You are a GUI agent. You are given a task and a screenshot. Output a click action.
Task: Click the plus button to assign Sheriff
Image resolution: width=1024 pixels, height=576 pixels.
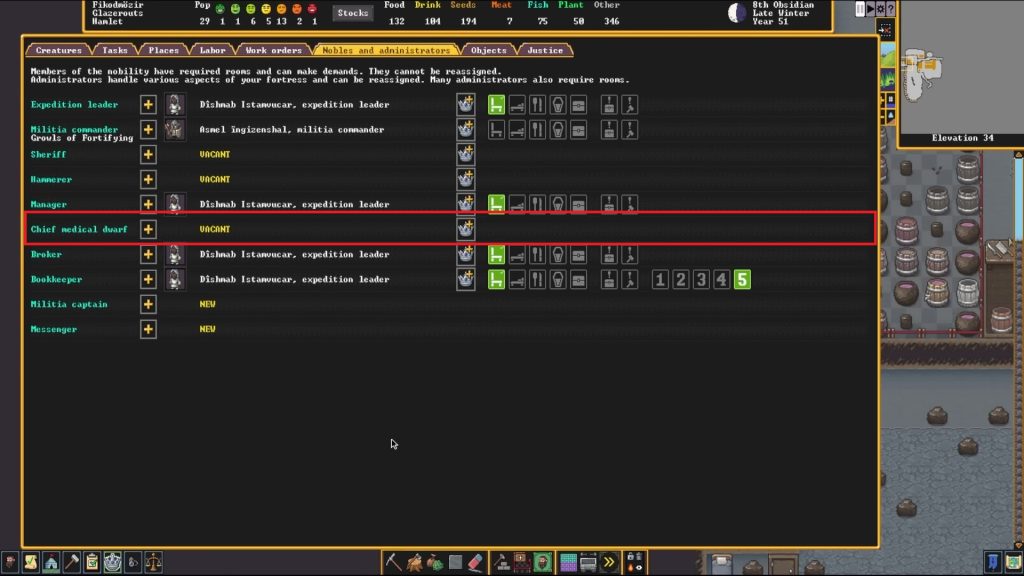coord(148,154)
